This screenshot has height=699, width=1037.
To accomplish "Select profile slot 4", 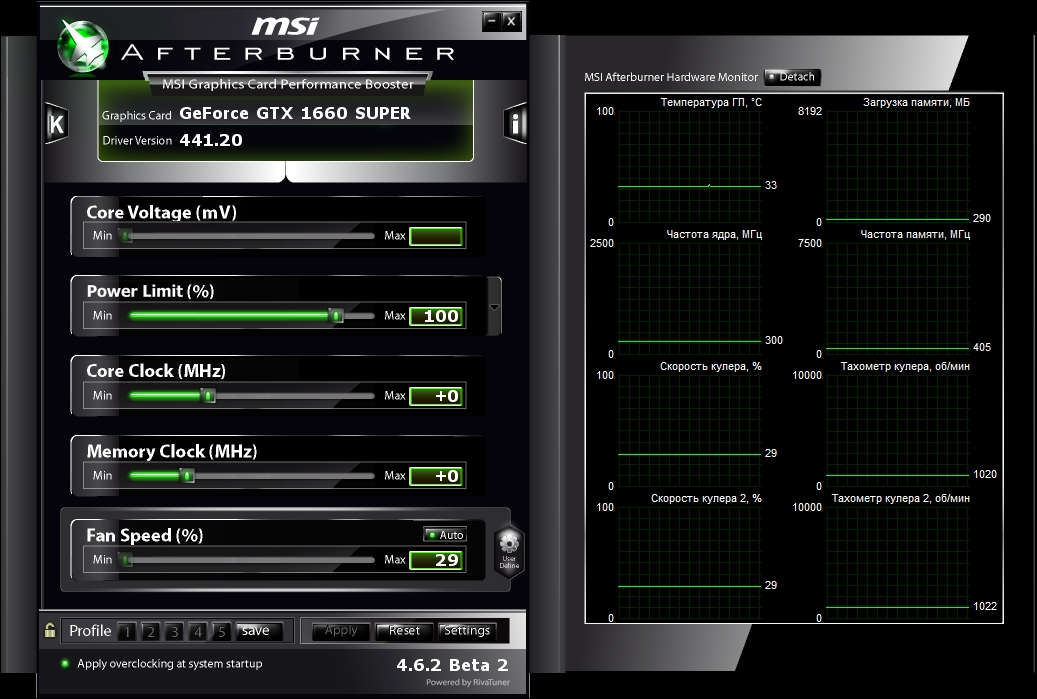I will [x=198, y=631].
